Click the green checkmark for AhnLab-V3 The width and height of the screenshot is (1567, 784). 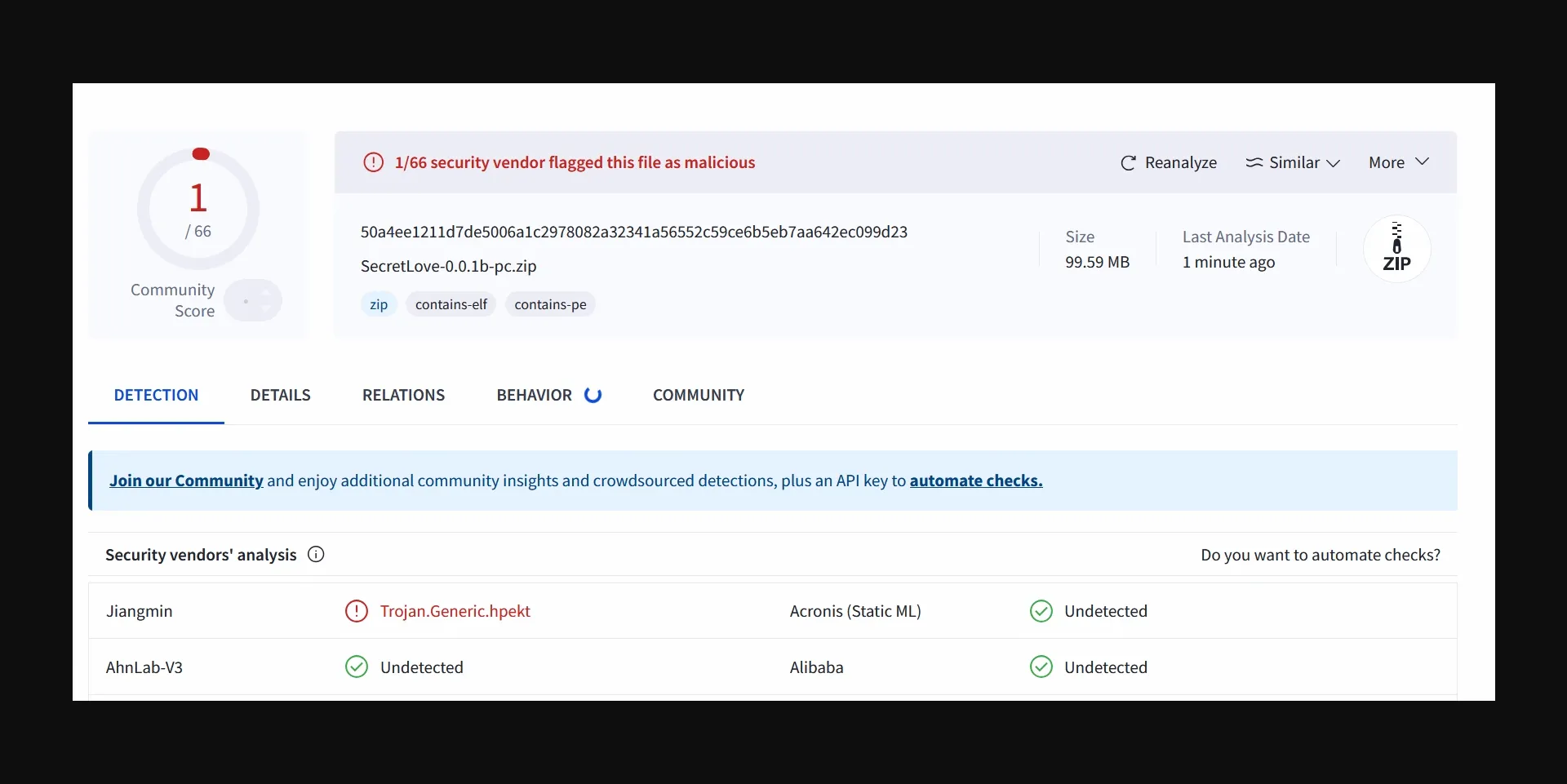click(x=357, y=667)
